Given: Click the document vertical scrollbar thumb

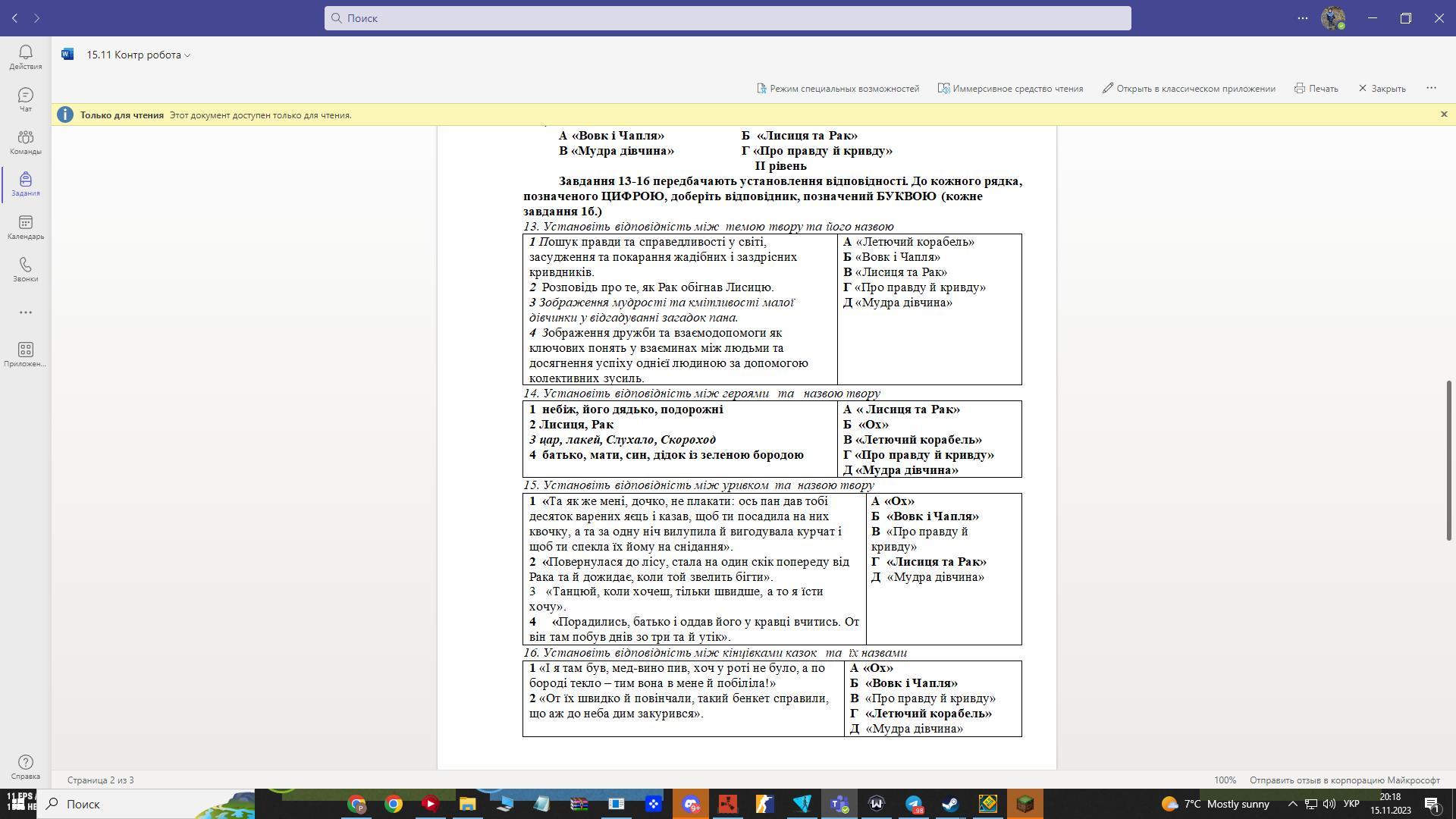Looking at the screenshot, I should click(x=1448, y=460).
